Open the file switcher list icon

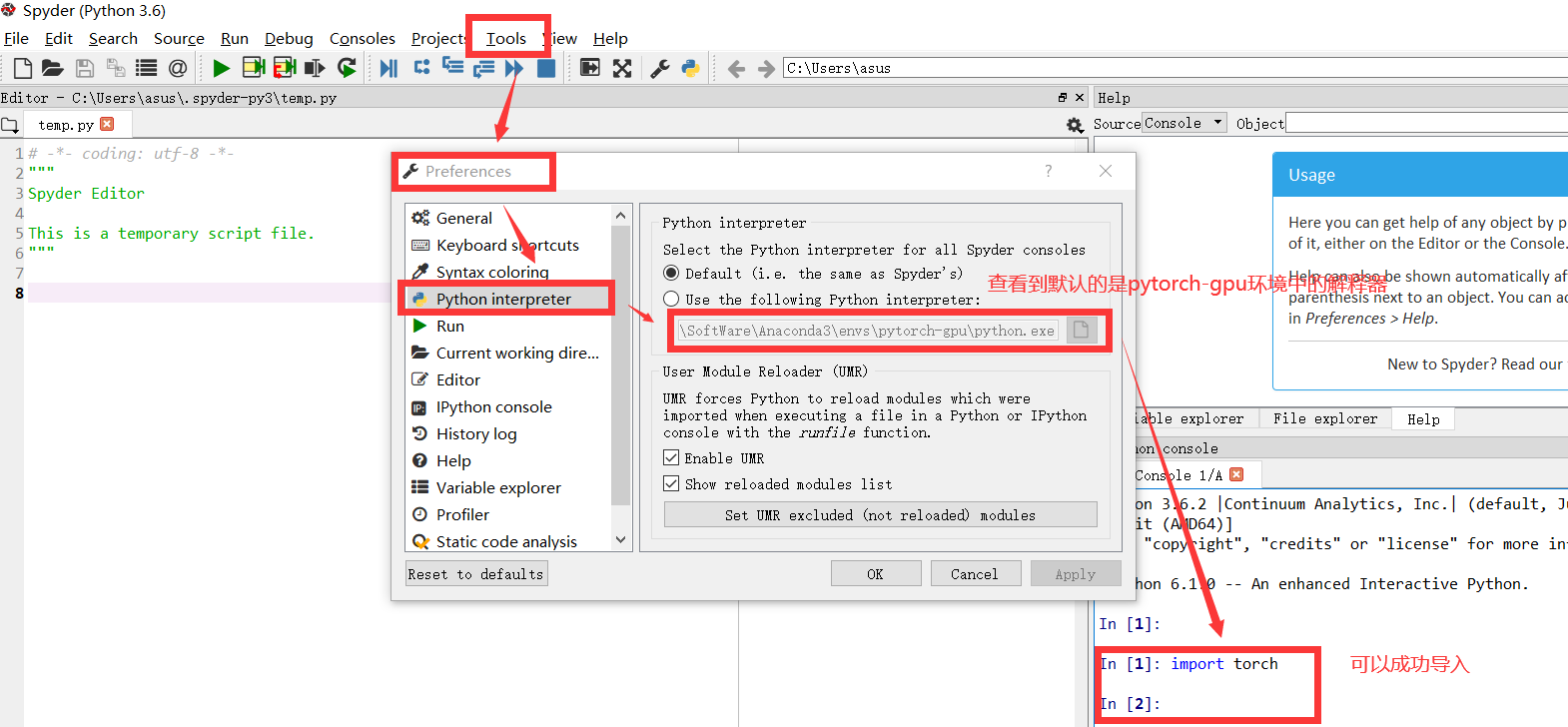click(x=147, y=68)
